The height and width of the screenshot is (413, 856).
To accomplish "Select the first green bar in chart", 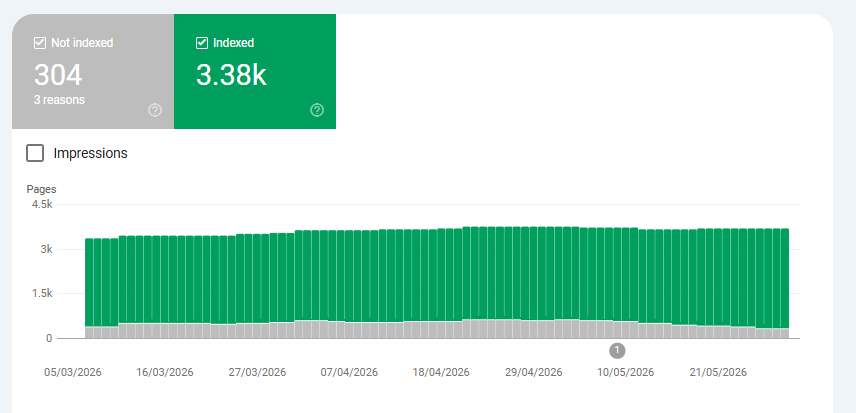I will (89, 282).
